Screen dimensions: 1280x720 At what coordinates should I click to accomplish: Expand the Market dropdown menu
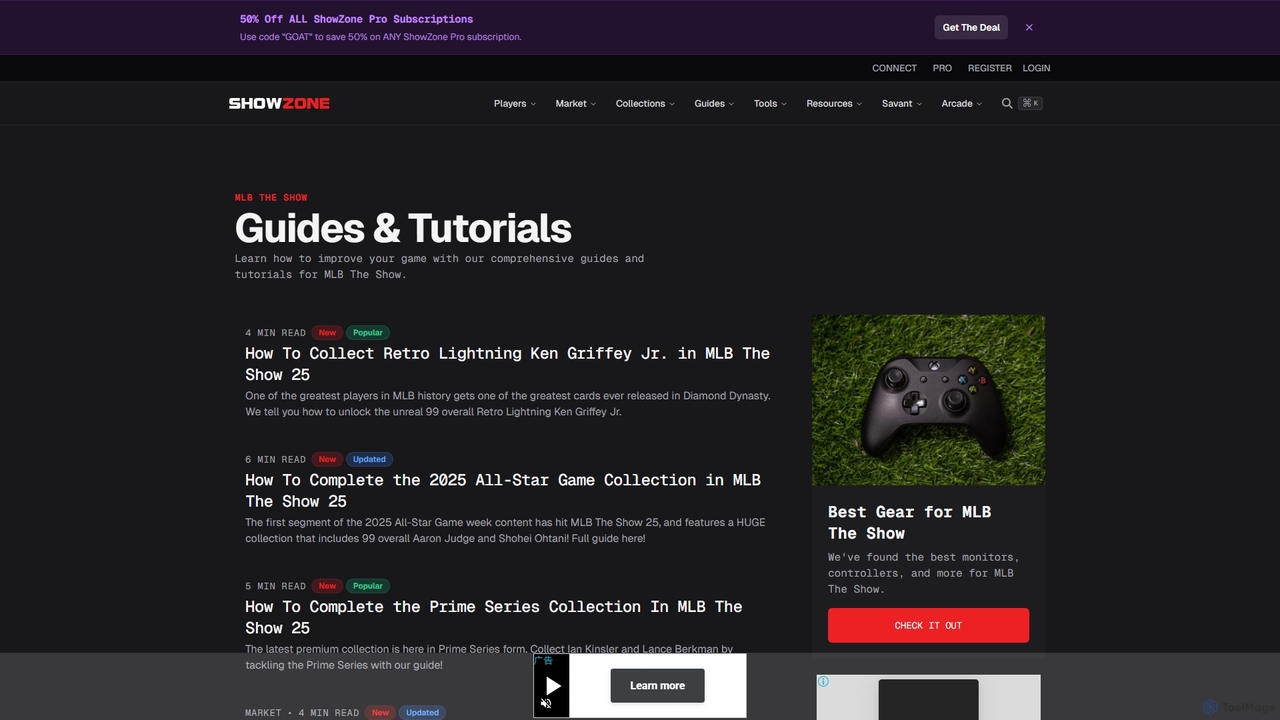point(576,103)
